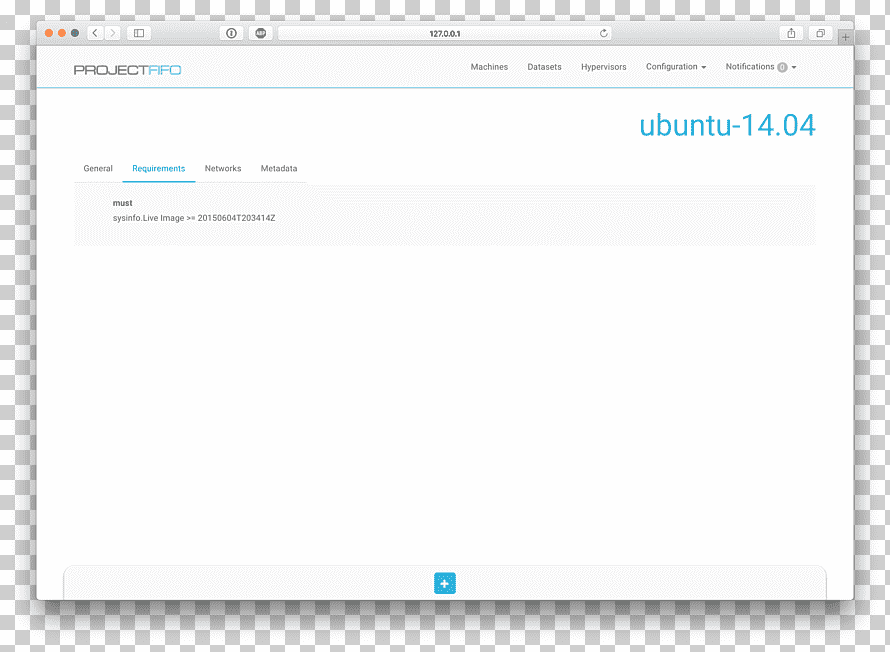The height and width of the screenshot is (652, 890).
Task: Close the Safari window
Action: click(x=49, y=33)
